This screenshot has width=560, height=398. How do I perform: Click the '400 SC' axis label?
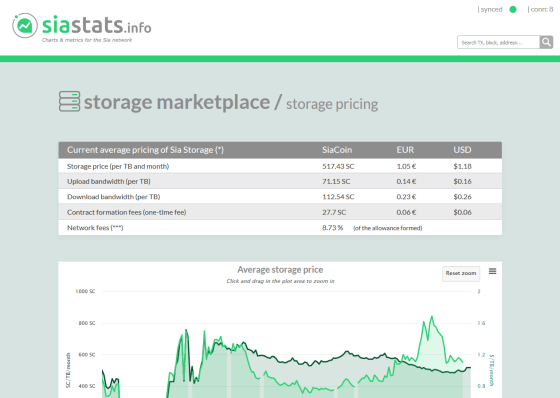87,386
